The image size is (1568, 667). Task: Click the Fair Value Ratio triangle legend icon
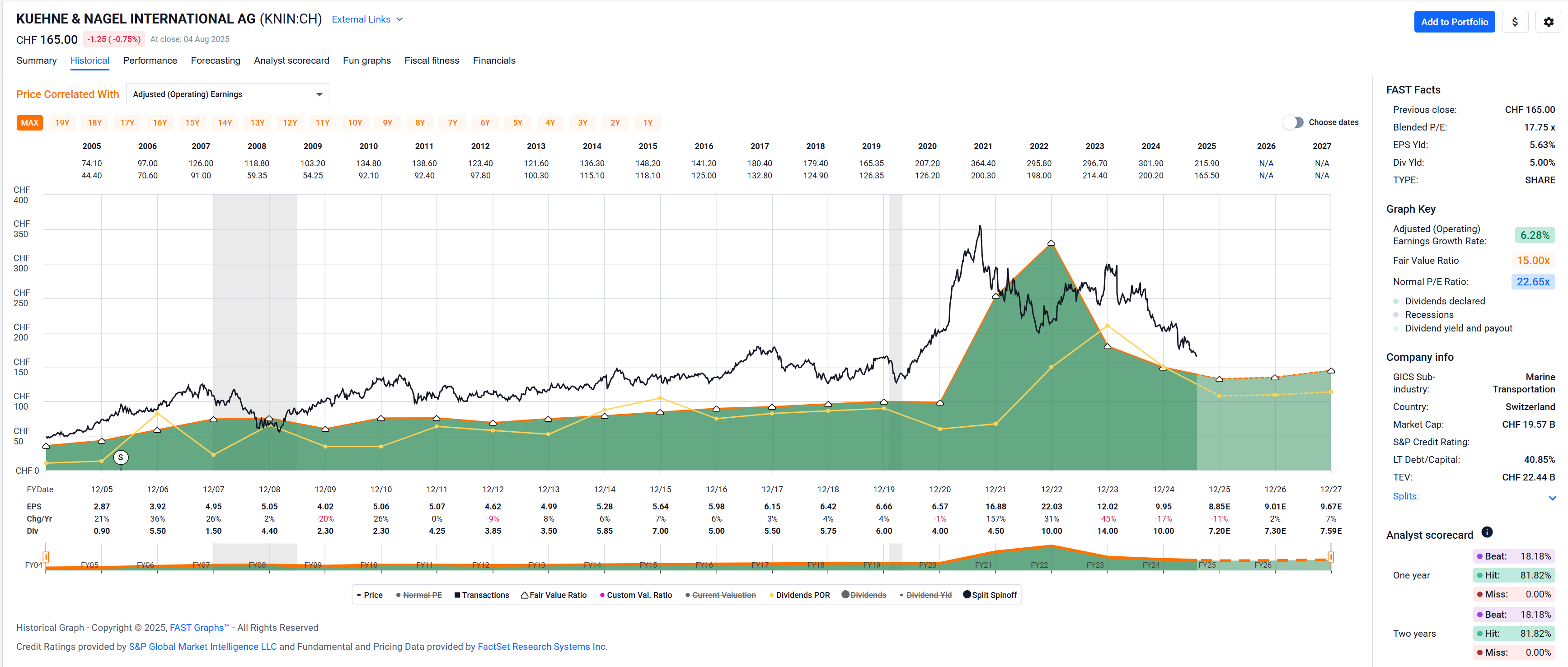(524, 595)
